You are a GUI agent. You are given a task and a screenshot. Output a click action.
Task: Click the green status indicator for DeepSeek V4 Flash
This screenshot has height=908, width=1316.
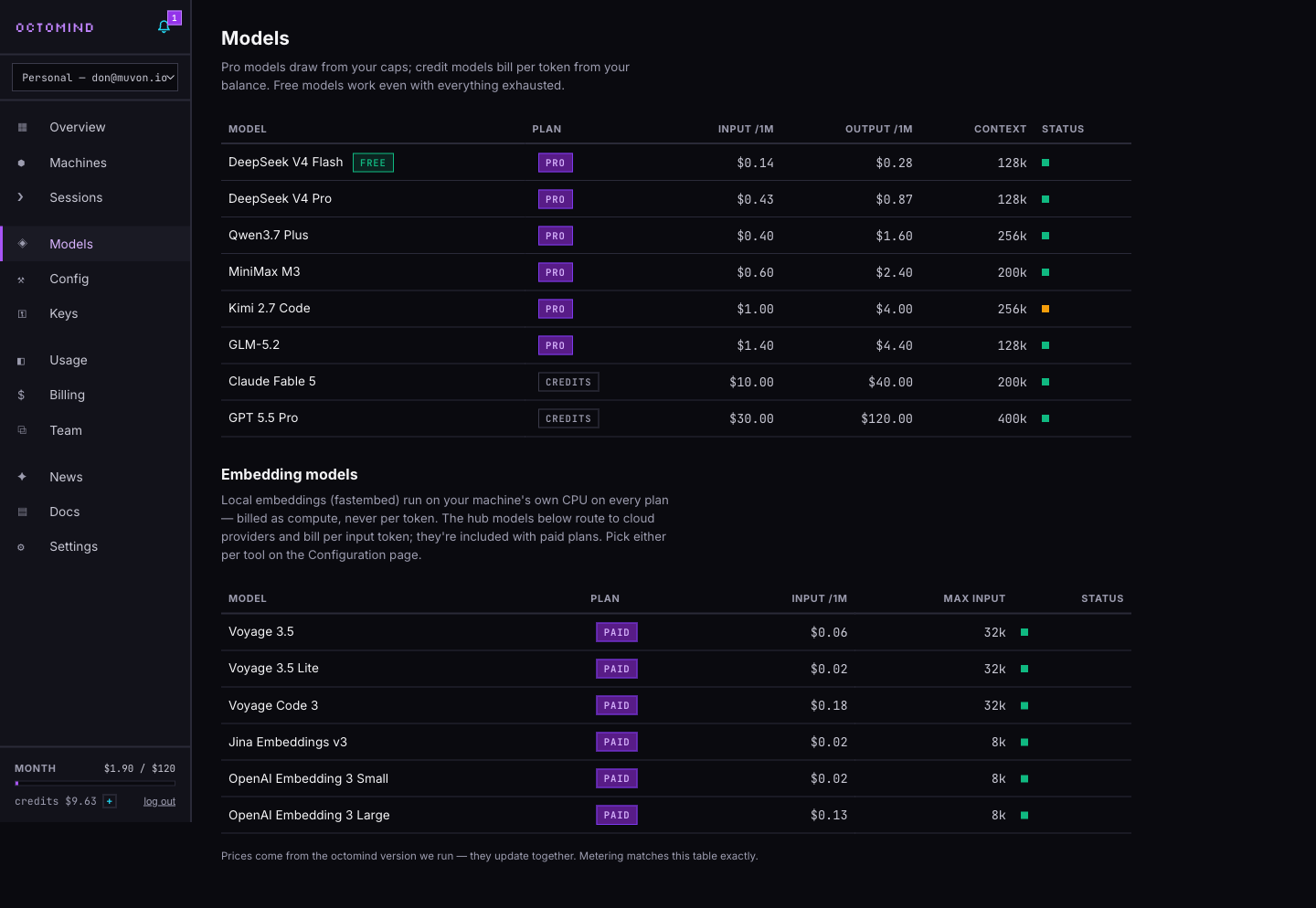tap(1045, 163)
